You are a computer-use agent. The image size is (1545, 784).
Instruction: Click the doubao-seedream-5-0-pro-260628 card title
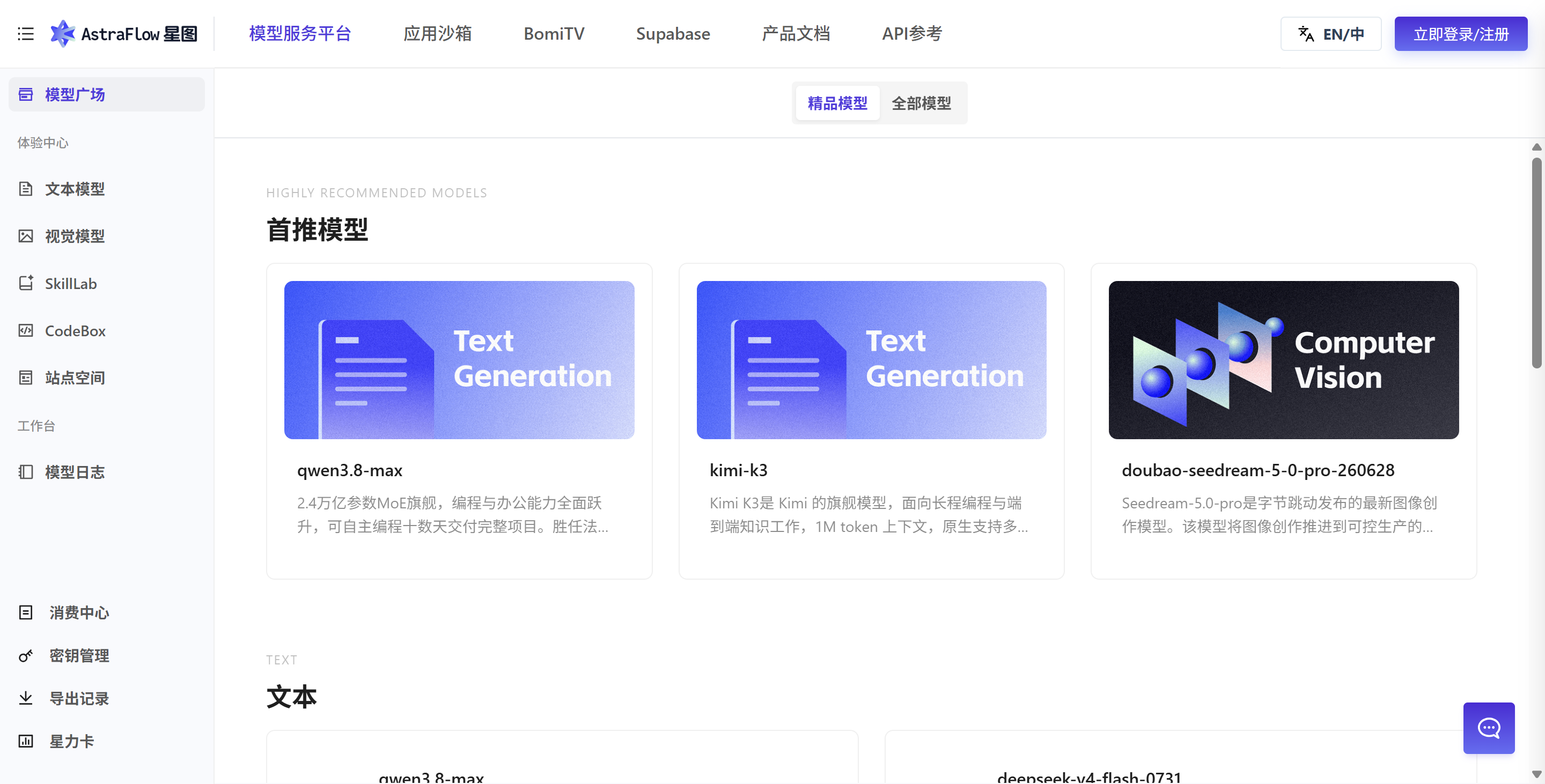click(x=1257, y=470)
